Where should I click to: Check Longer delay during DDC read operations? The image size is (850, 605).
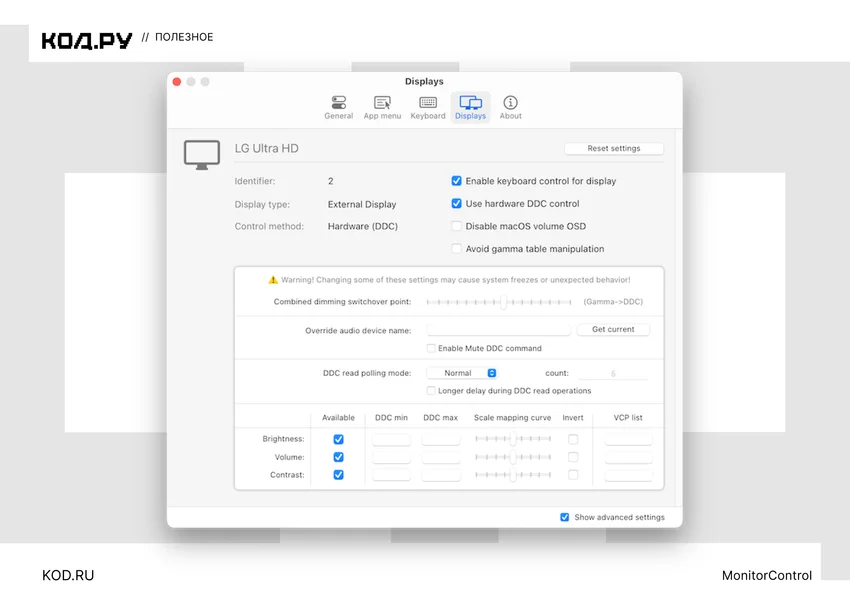(431, 390)
